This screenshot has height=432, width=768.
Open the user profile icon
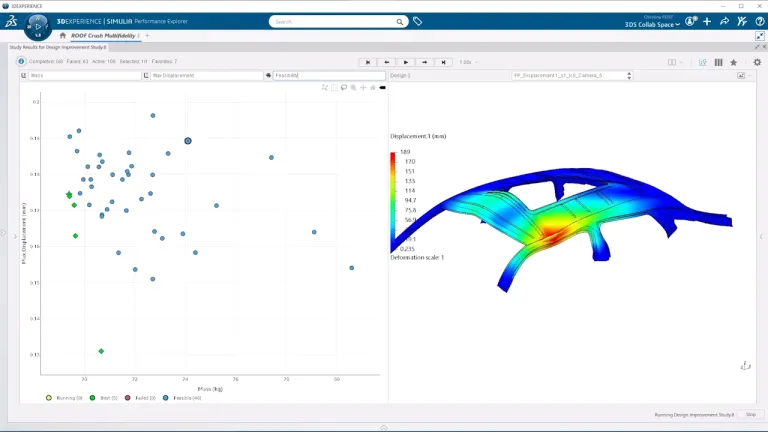coord(690,21)
